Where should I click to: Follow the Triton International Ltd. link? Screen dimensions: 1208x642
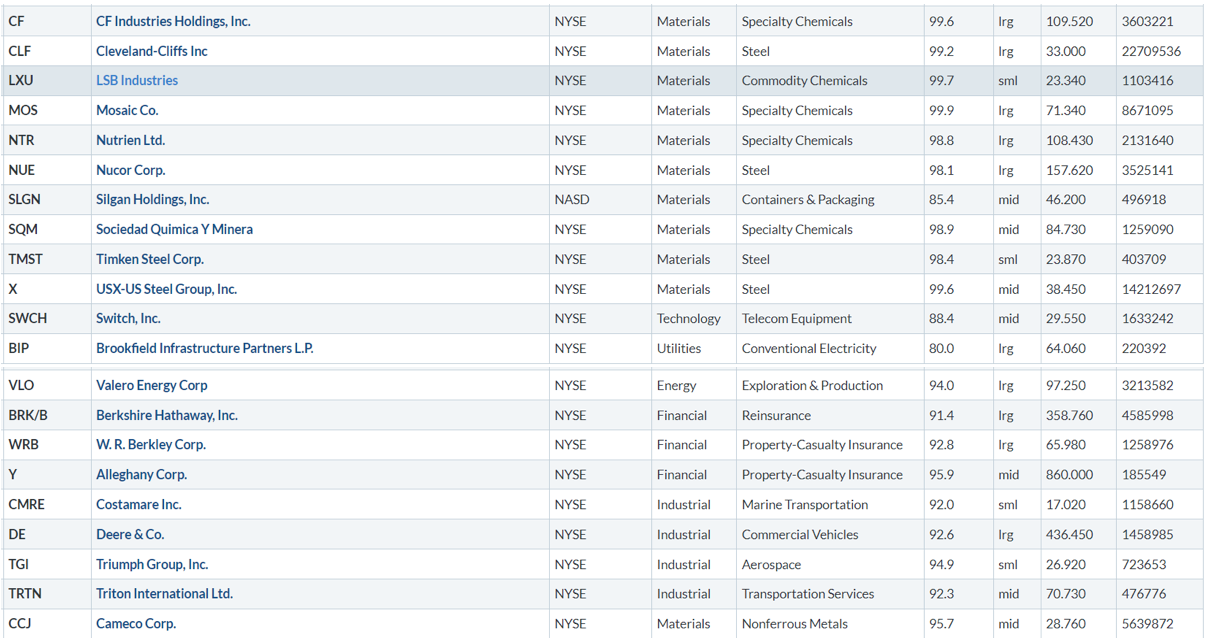click(x=164, y=594)
